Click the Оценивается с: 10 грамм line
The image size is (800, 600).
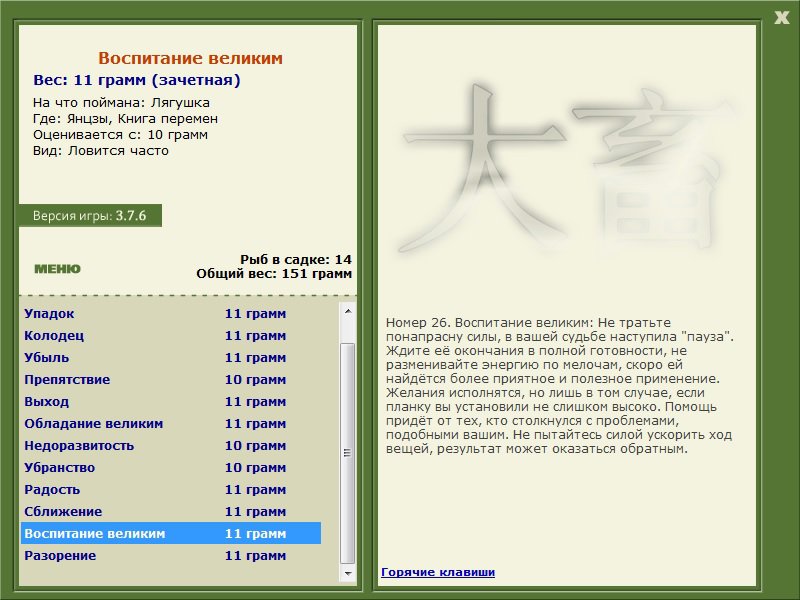[x=120, y=135]
